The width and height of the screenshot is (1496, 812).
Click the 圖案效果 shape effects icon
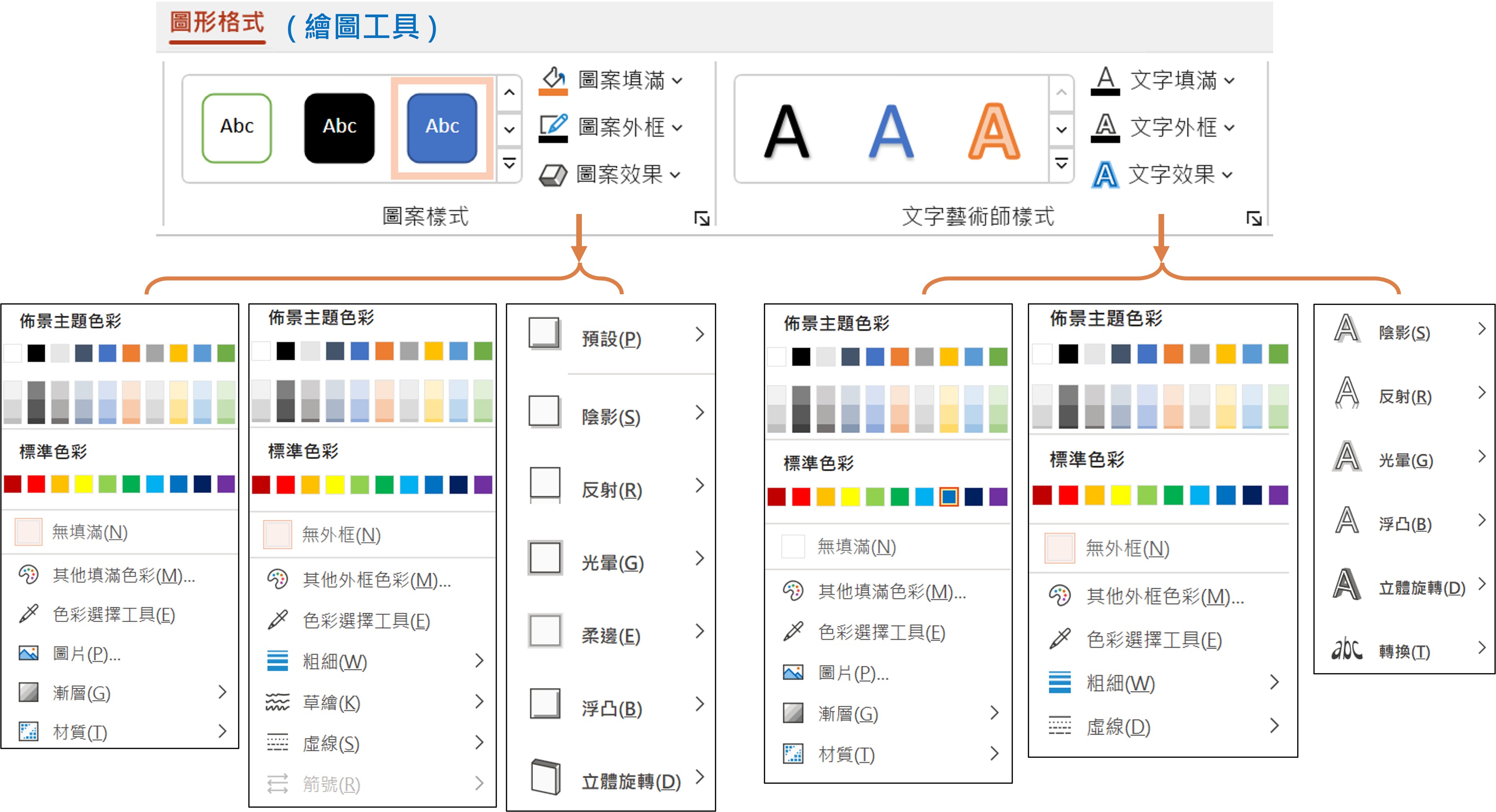(x=552, y=175)
